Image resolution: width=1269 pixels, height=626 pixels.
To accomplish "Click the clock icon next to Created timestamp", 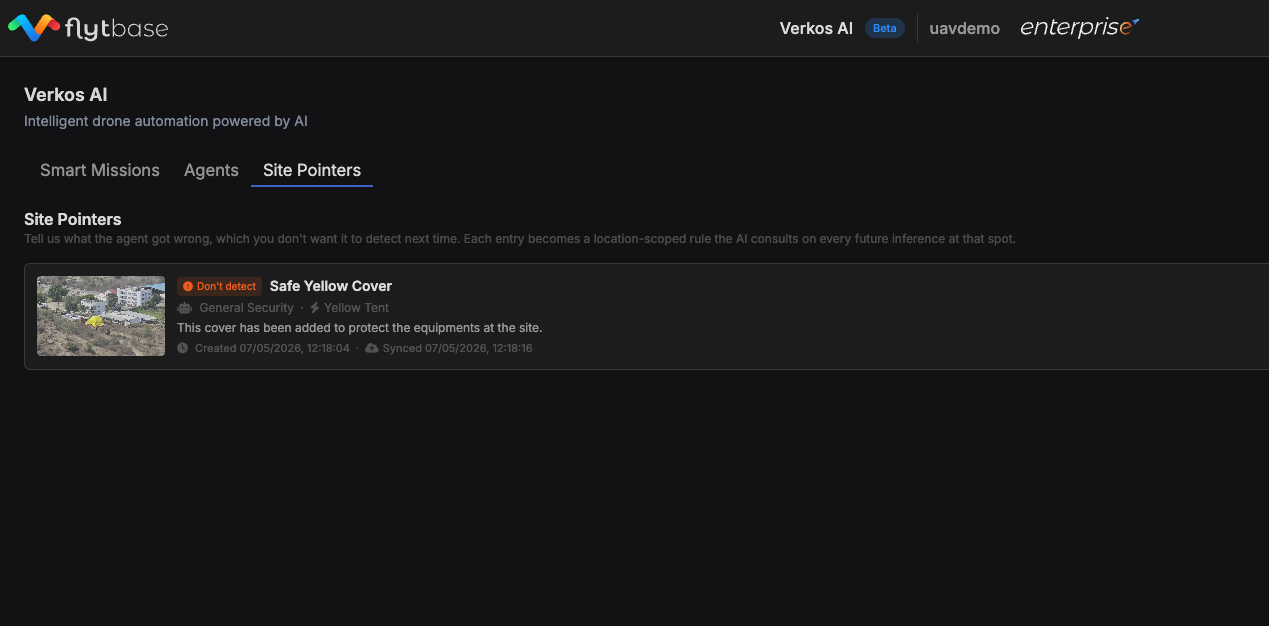I will [x=182, y=348].
